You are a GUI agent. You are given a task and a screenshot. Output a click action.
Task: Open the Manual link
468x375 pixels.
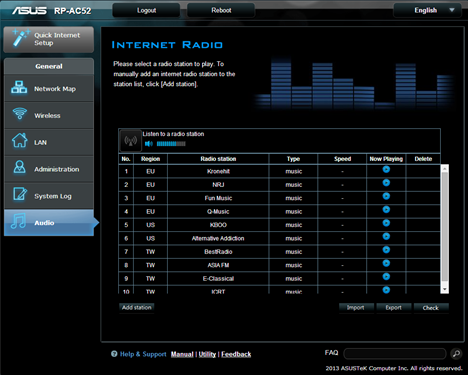(x=182, y=354)
